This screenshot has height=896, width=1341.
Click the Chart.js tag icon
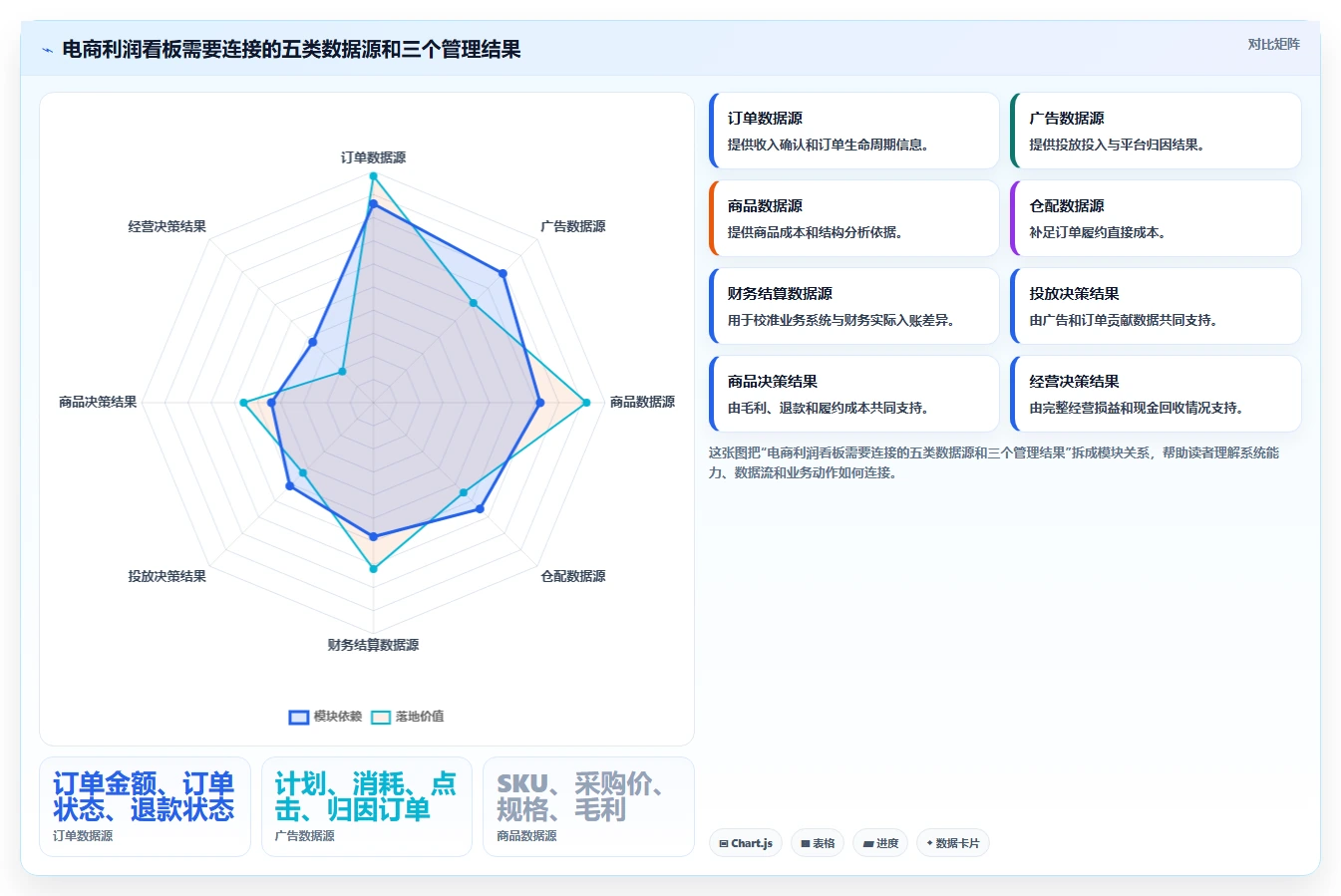724,843
